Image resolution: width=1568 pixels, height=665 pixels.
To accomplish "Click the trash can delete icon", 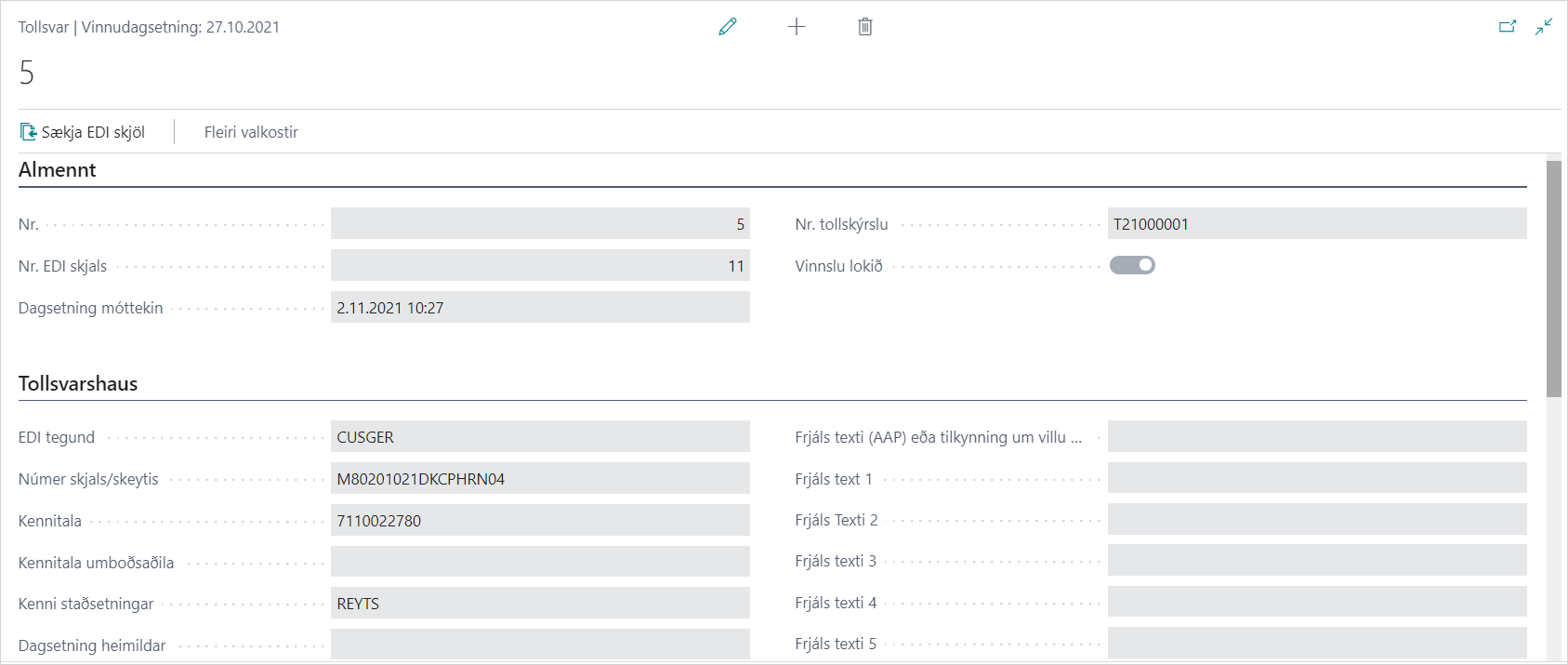I will (865, 27).
